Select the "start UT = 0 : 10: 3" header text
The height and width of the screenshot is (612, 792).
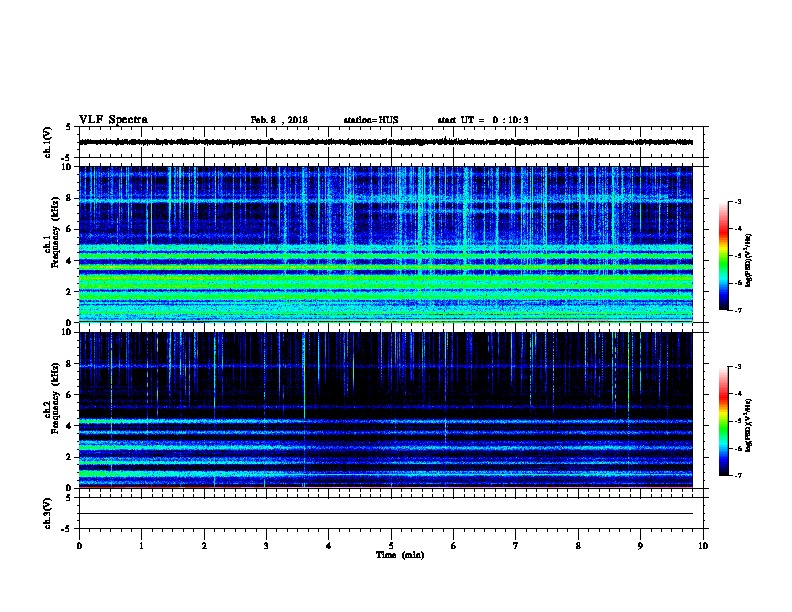[483, 120]
